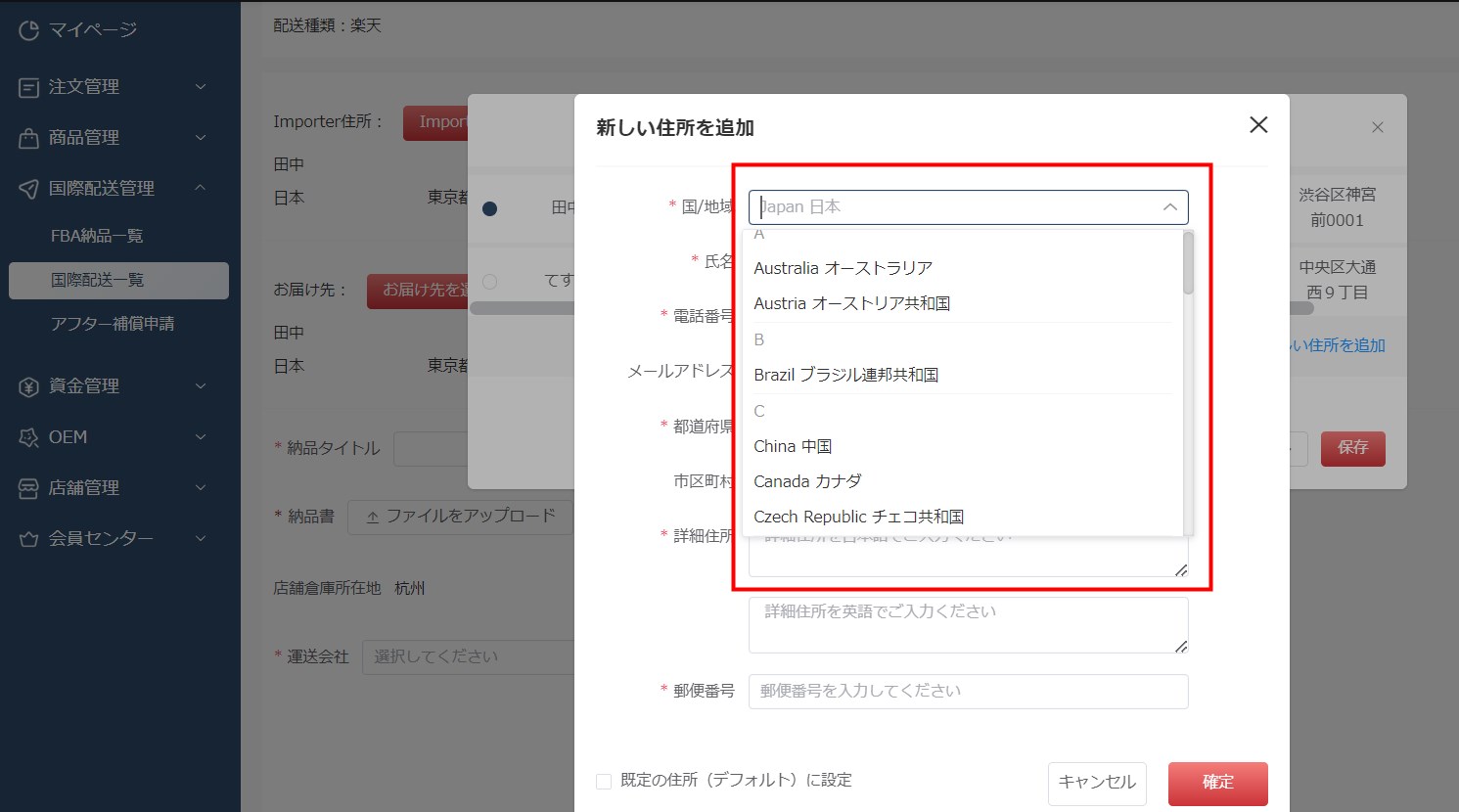Click the 配送種類：楽天 text

[327, 25]
